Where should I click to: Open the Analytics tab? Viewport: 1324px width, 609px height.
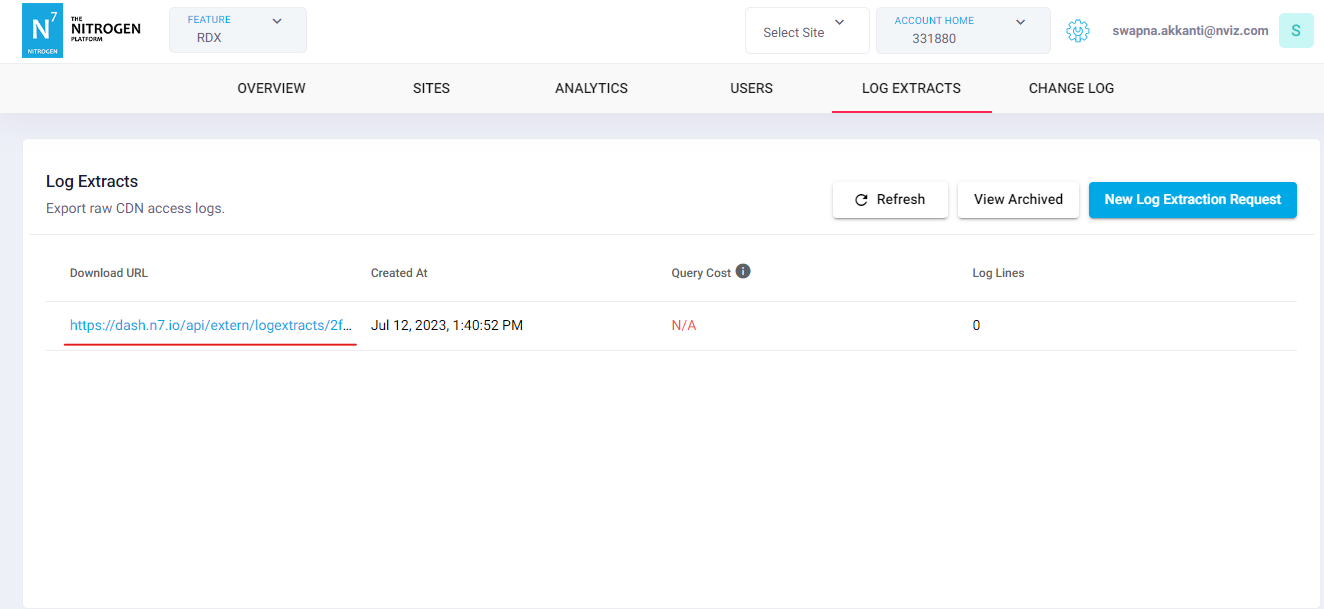pyautogui.click(x=591, y=88)
